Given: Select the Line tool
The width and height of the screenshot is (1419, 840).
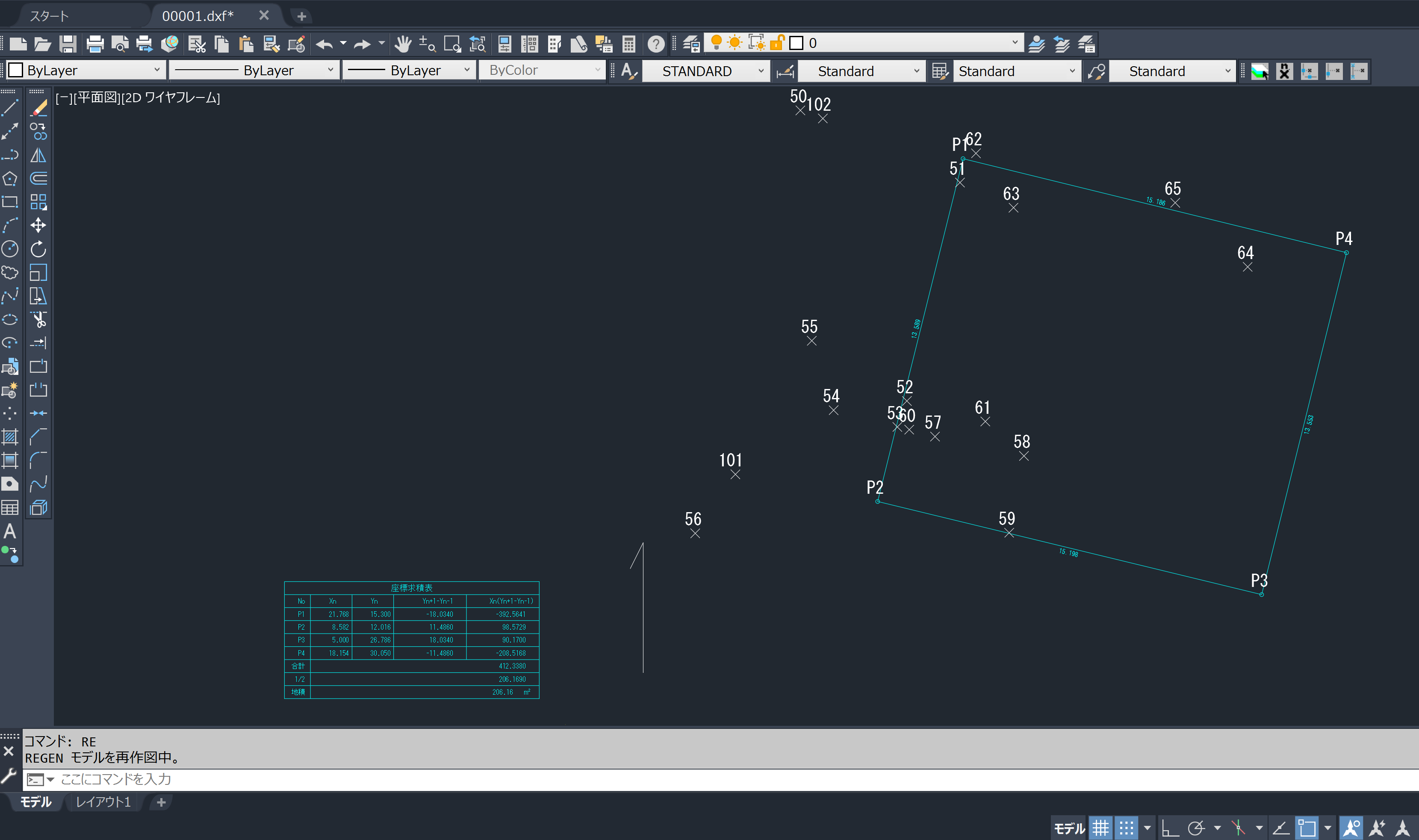Looking at the screenshot, I should point(10,108).
